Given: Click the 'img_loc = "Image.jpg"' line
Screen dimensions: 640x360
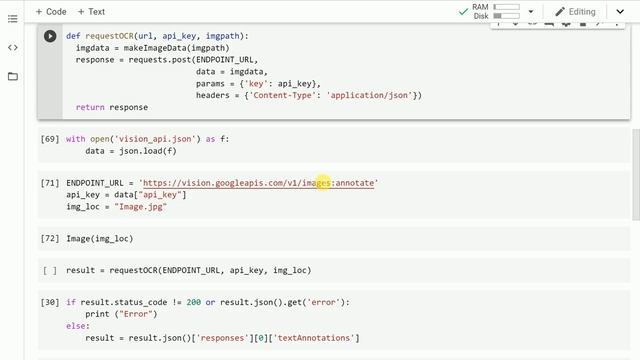Looking at the screenshot, I should [117, 207].
